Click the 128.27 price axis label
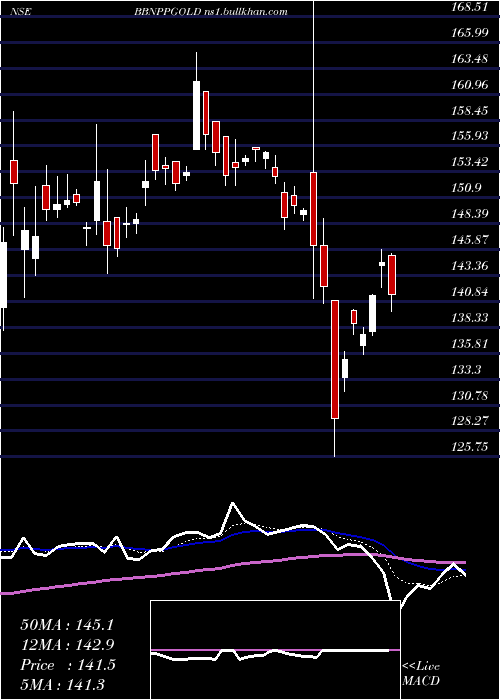Image resolution: width=500 pixels, height=700 pixels. [469, 421]
